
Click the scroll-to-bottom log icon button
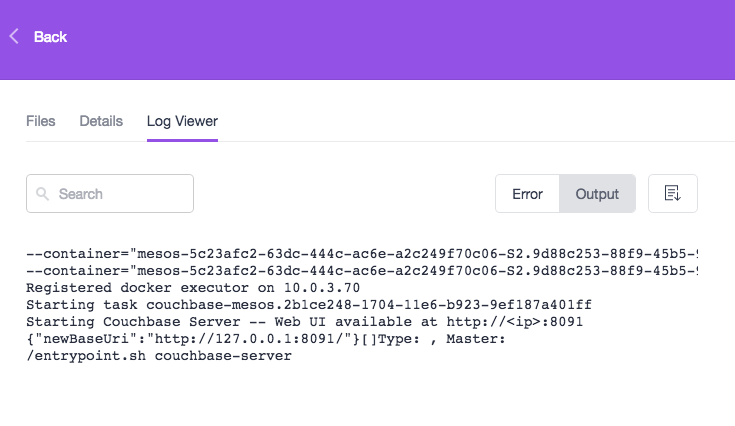(673, 194)
